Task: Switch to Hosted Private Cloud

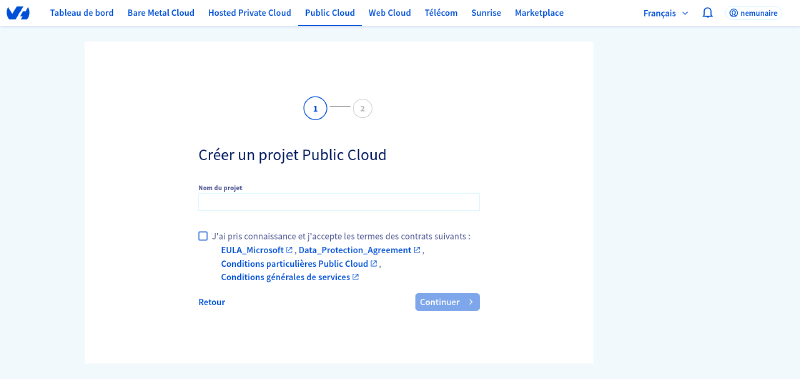Action: 250,13
